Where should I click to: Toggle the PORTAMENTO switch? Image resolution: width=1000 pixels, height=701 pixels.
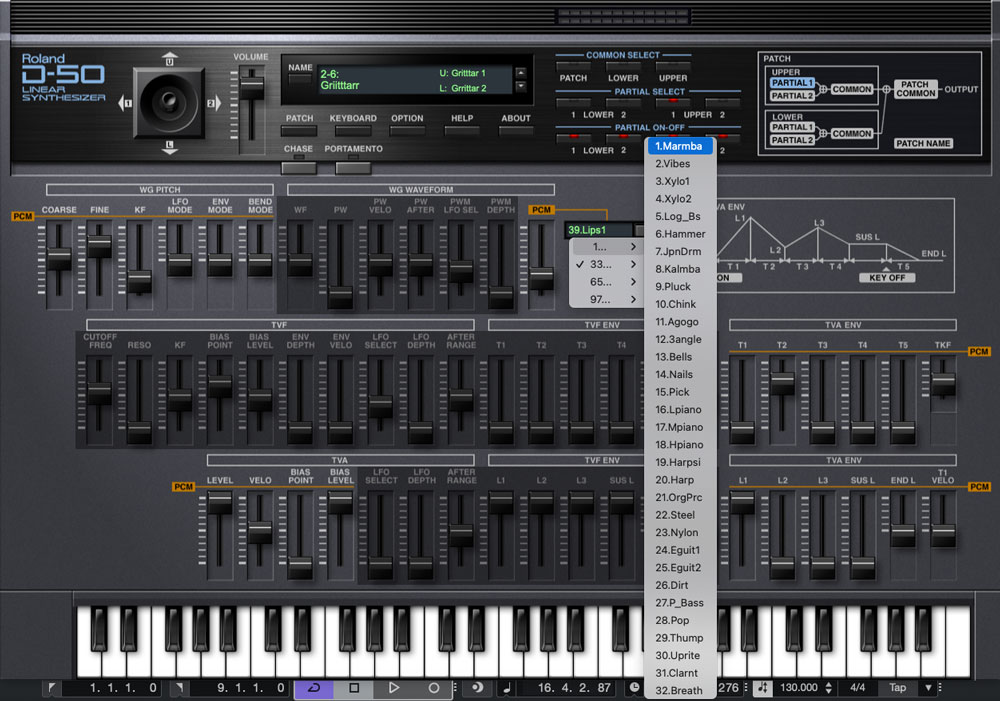pyautogui.click(x=353, y=168)
